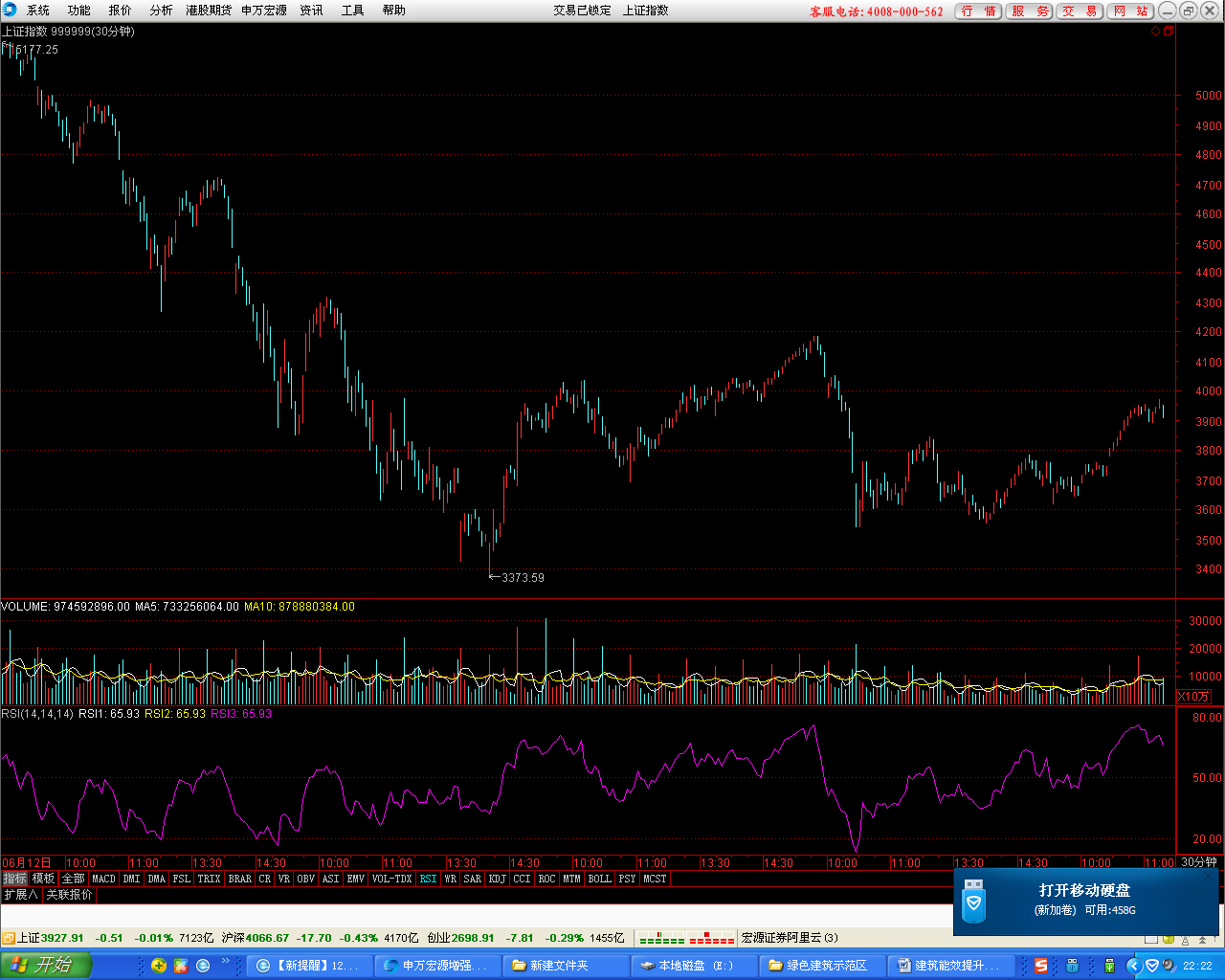Switch indicator to SAR
The width and height of the screenshot is (1225, 980).
[473, 879]
